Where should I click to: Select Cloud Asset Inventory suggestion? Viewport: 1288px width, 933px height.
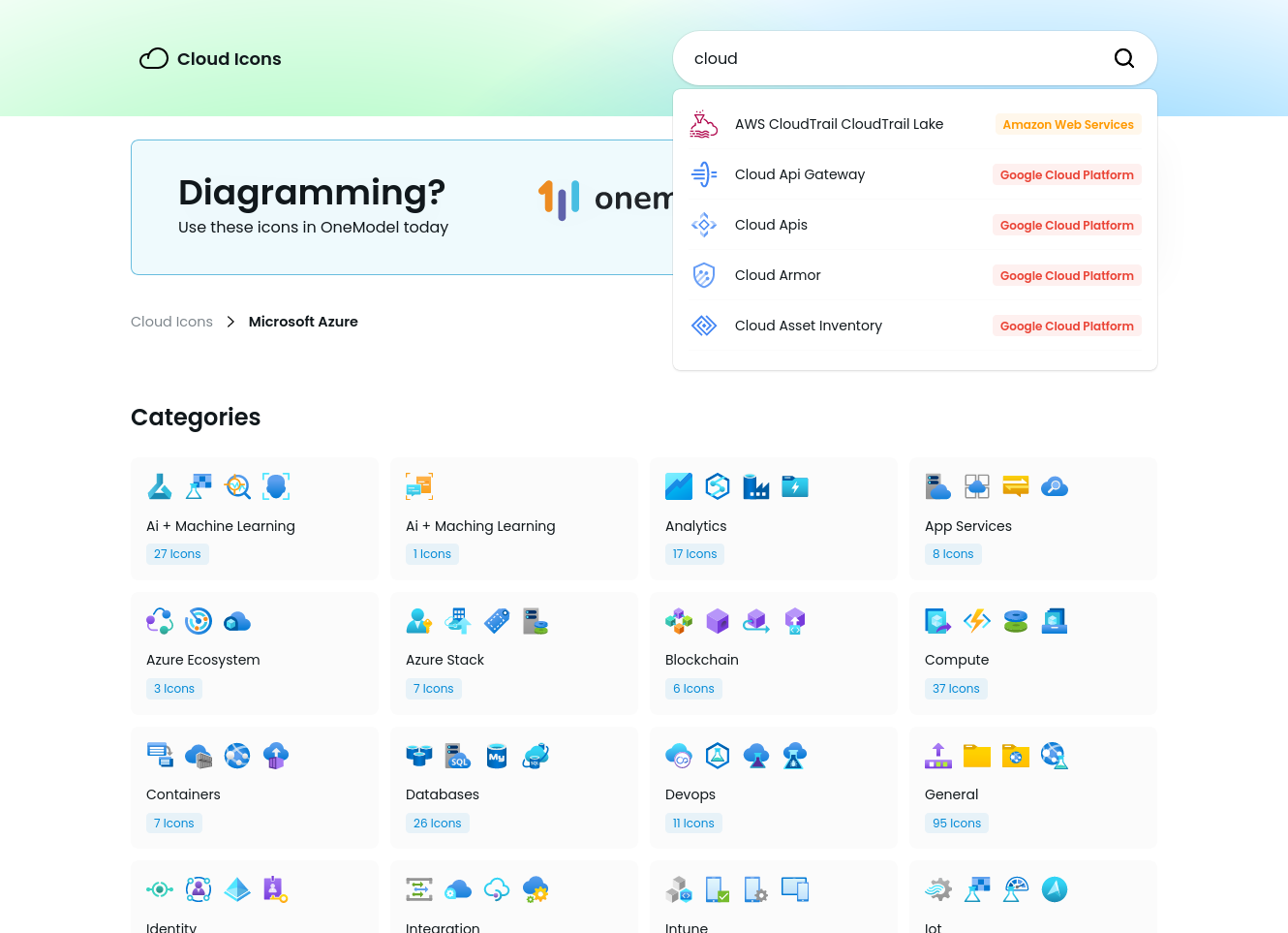(915, 326)
